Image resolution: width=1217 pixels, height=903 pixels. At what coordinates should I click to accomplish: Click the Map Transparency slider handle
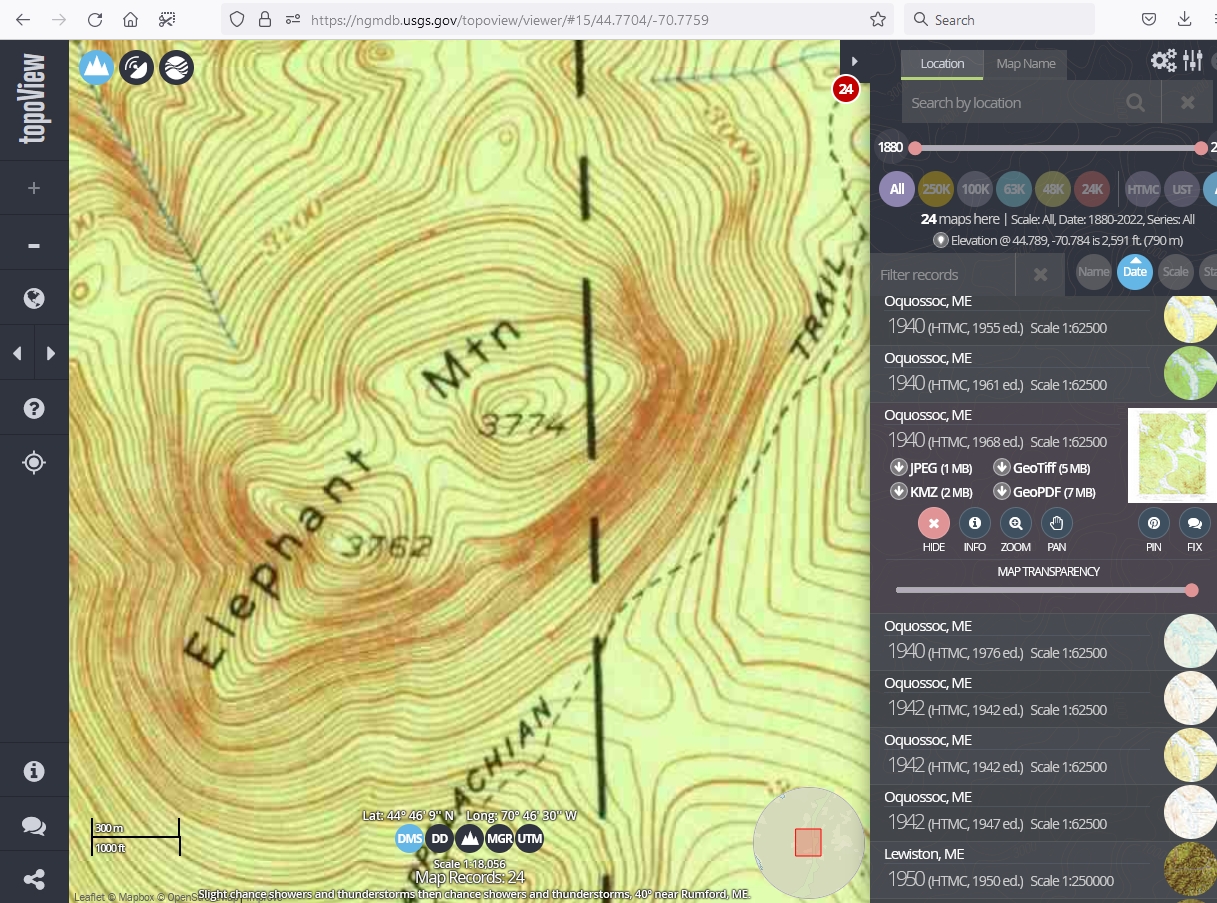(1191, 590)
